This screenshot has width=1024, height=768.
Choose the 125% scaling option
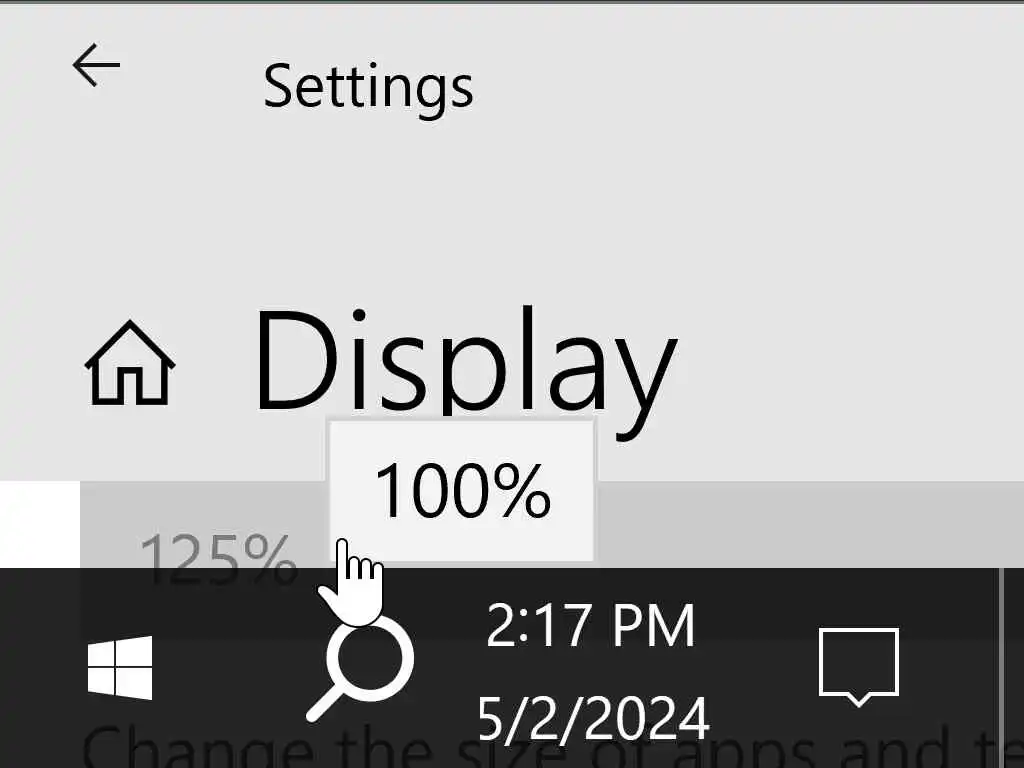[x=219, y=558]
